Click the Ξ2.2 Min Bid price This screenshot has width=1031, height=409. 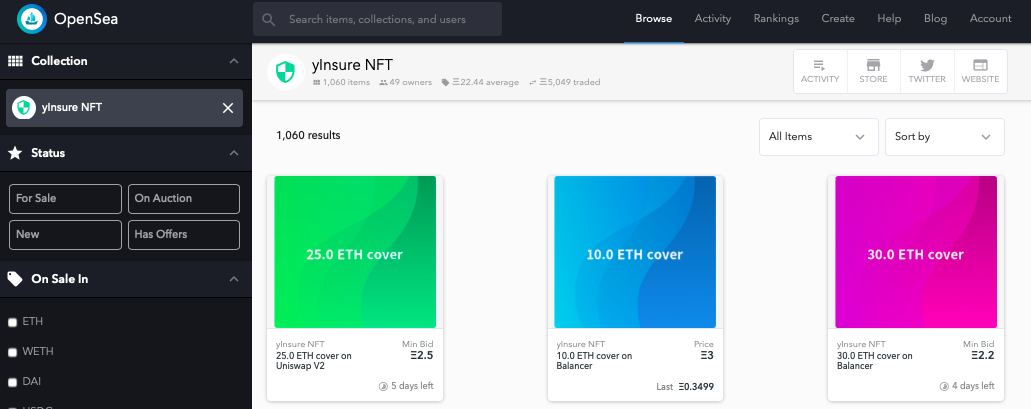coord(982,356)
